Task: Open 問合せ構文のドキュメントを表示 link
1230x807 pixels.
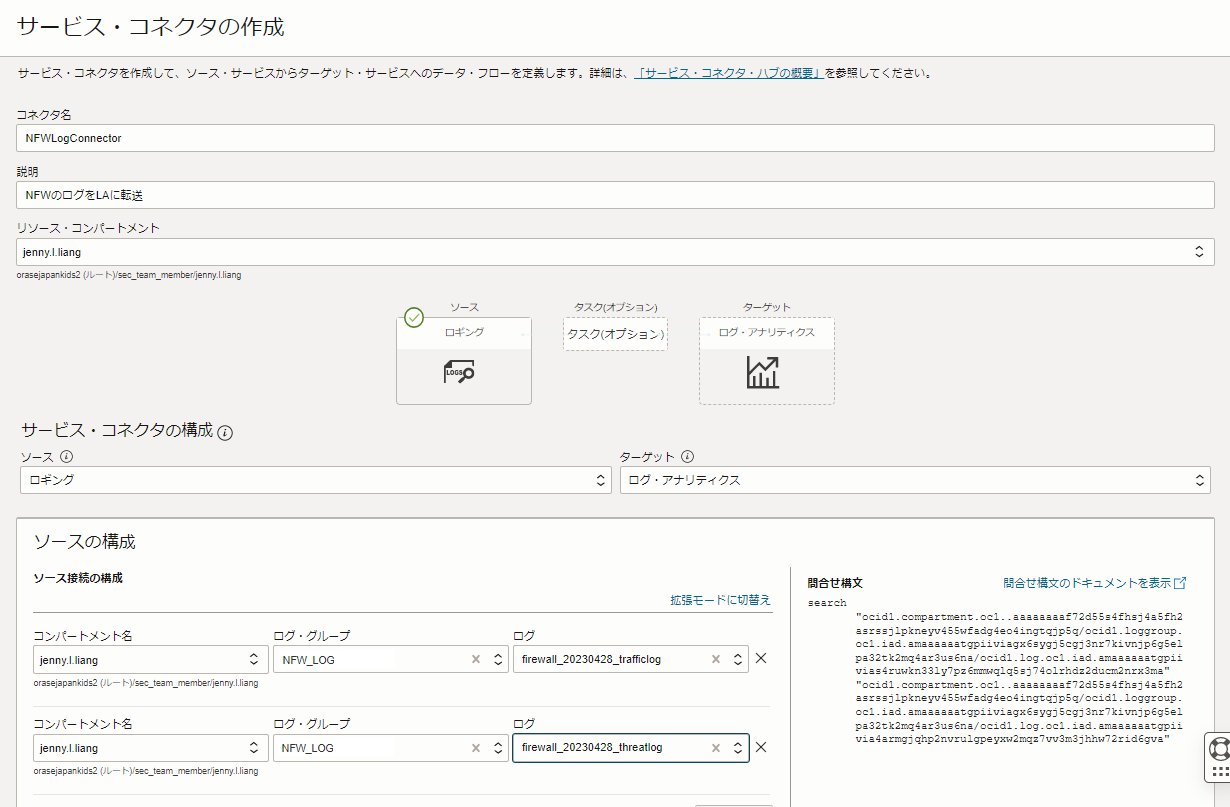Action: click(1094, 582)
